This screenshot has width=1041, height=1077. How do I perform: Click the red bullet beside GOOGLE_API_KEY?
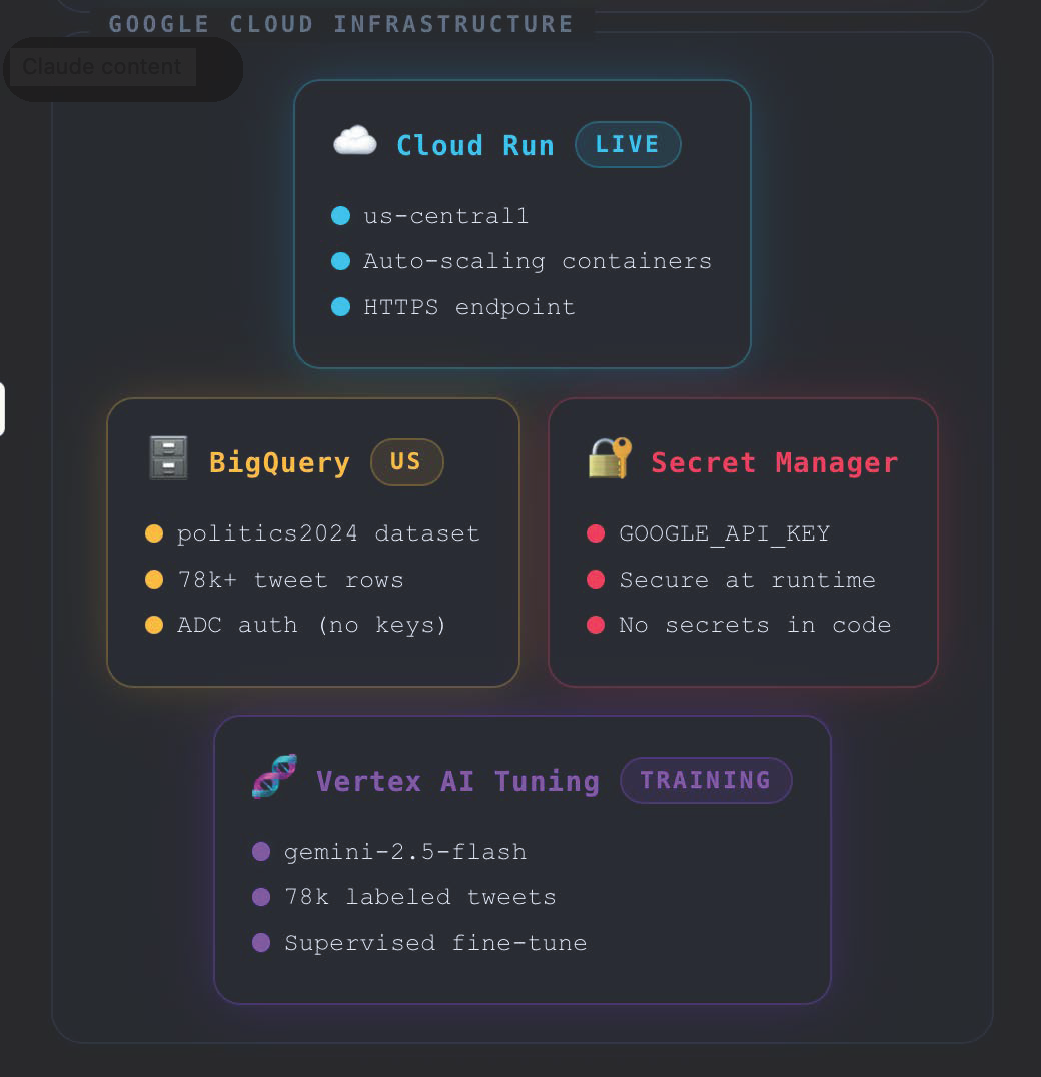[596, 534]
